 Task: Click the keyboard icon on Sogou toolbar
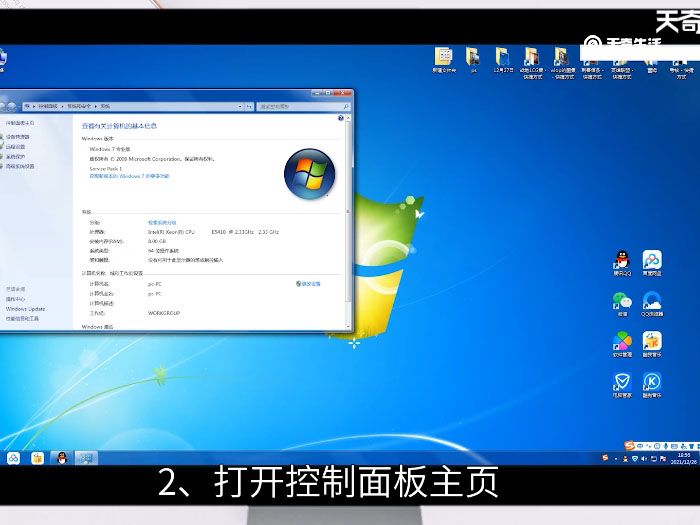click(x=674, y=446)
